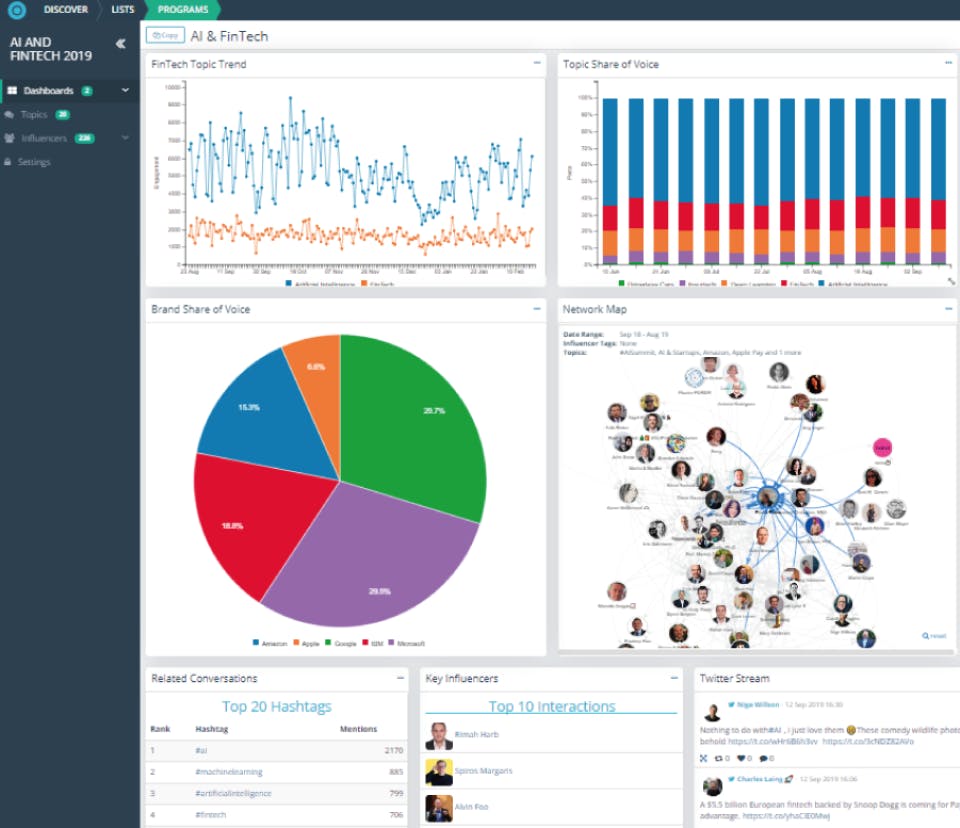
Task: Toggle Amazon legend entry in Brand pie chart
Action: pos(270,643)
